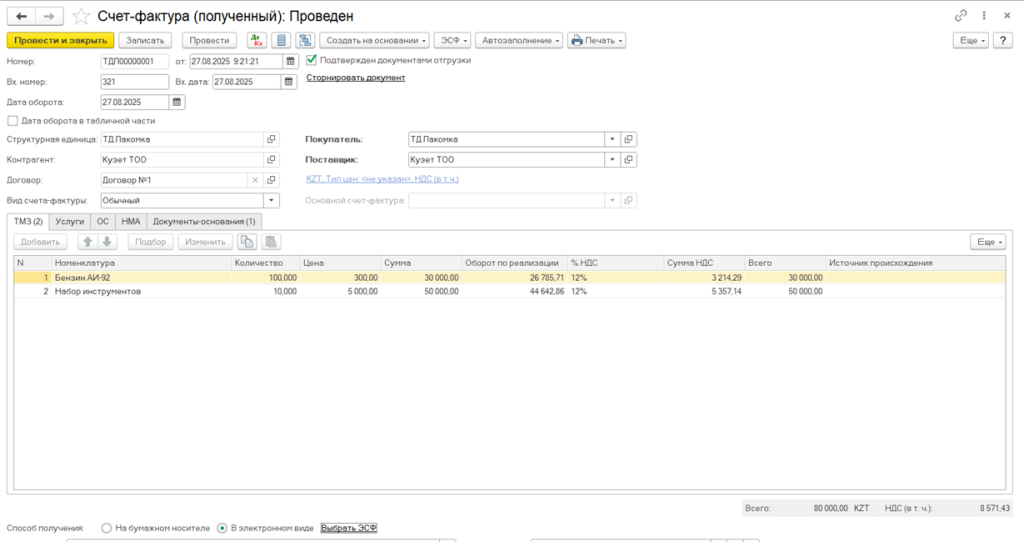Open the Покупатель dropdown list
This screenshot has height=542, width=1024.
pos(611,140)
